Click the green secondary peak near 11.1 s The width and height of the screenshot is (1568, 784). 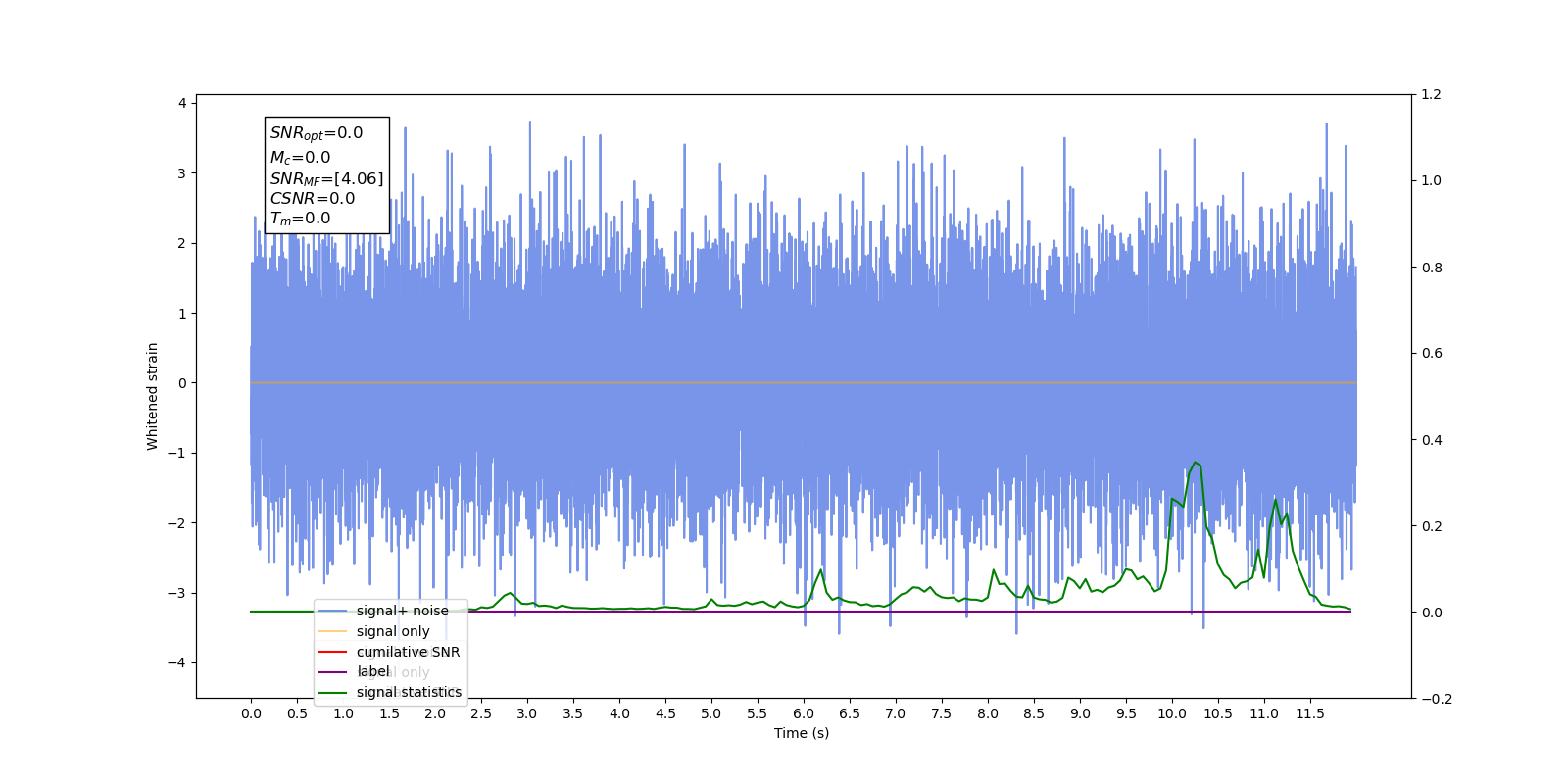[x=1276, y=500]
